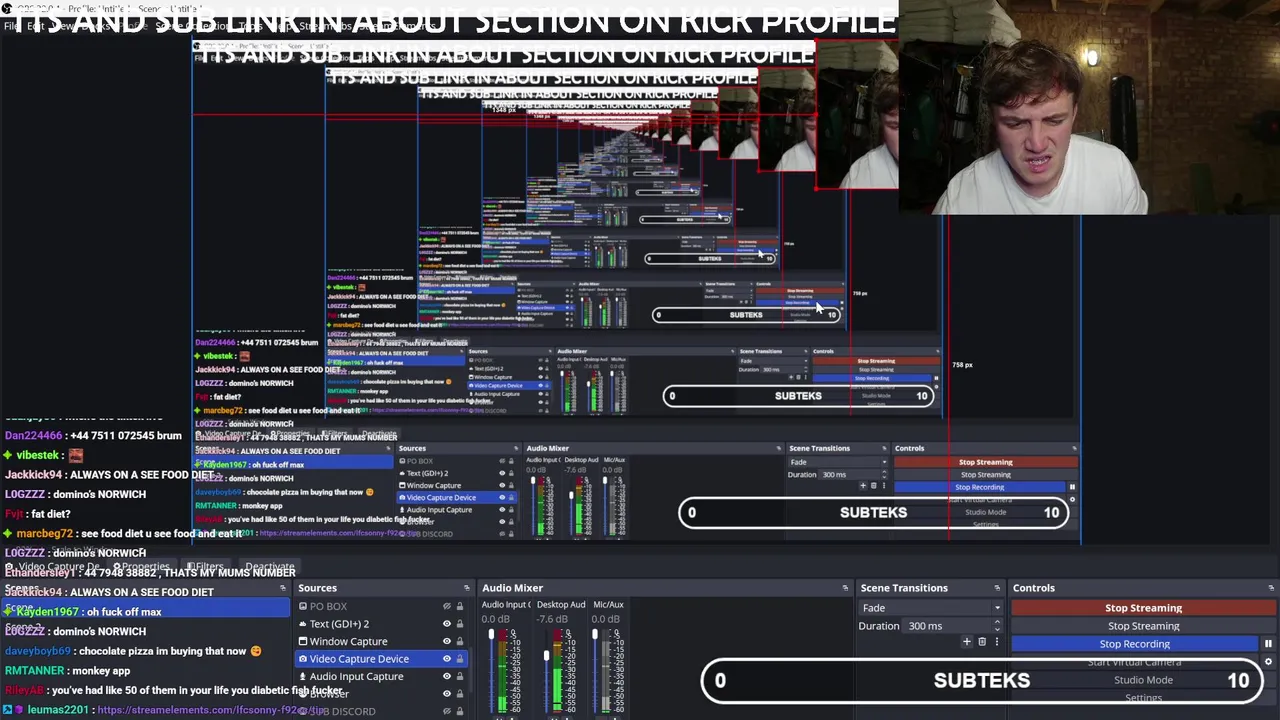
Task: Click the red Stop Streaming button
Action: (x=1143, y=608)
